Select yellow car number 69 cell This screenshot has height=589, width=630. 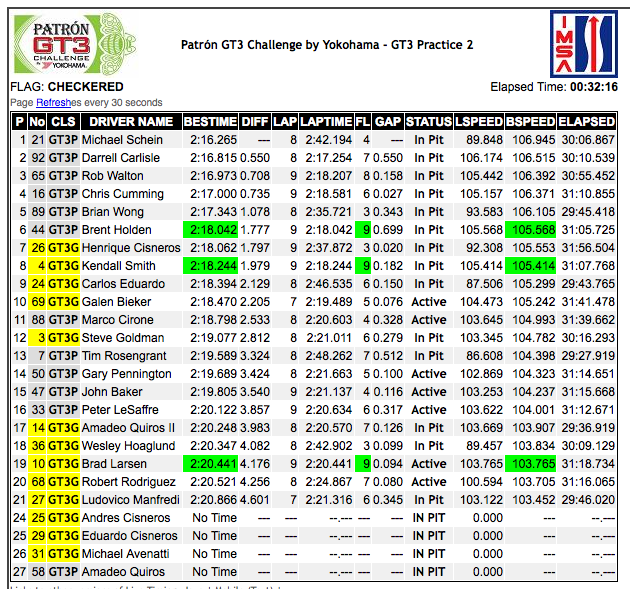(38, 302)
